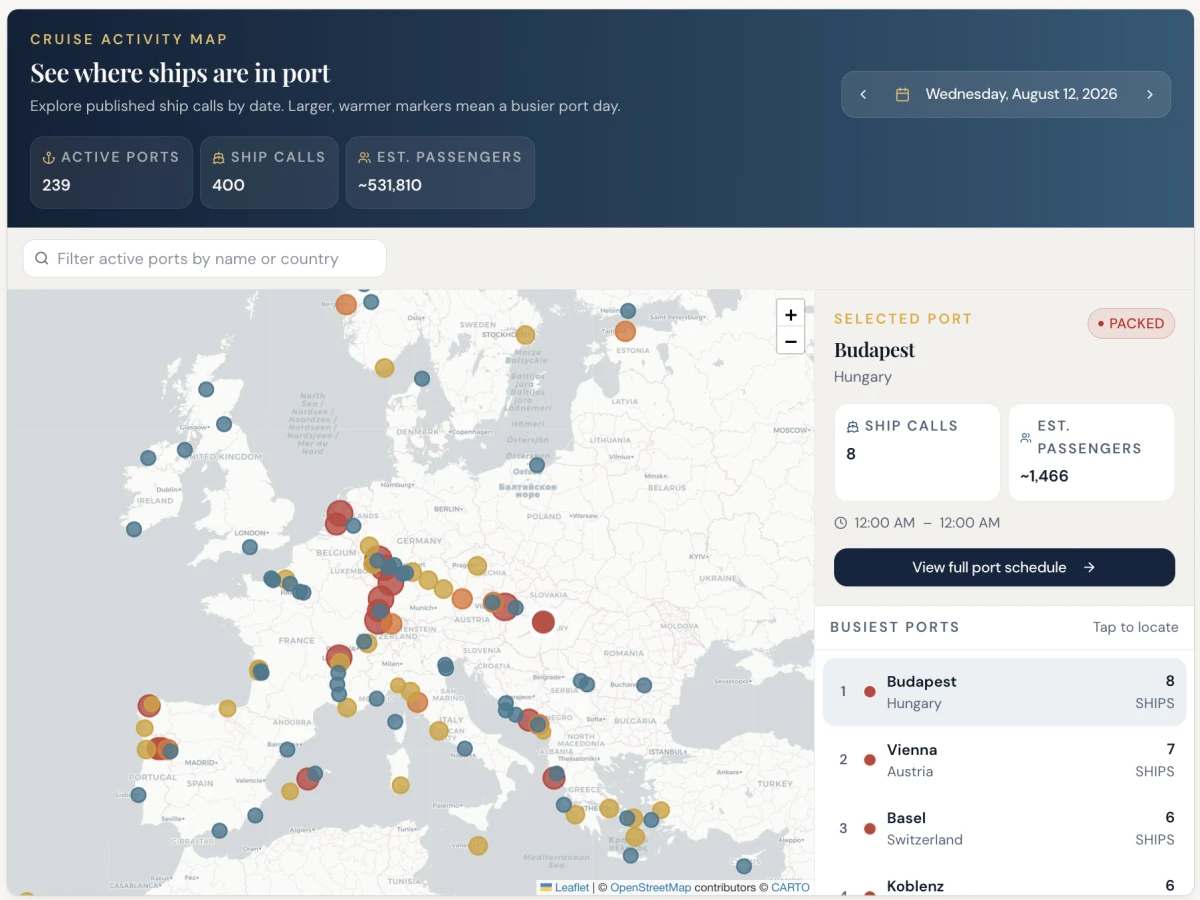Click the blue marker in the Baltic Sea
The height and width of the screenshot is (900, 1200).
pos(537,465)
